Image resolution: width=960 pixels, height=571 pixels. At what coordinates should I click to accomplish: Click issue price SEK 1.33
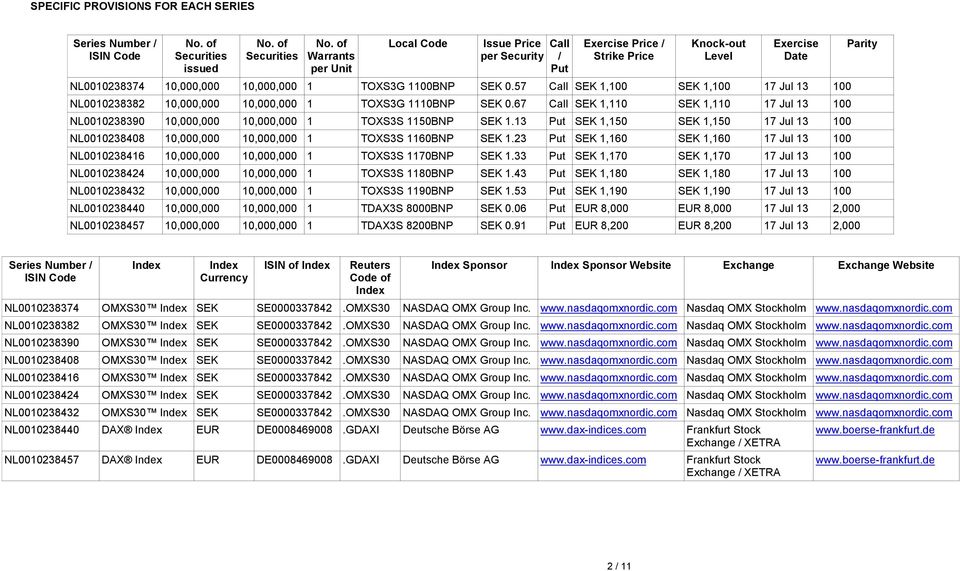pos(503,156)
